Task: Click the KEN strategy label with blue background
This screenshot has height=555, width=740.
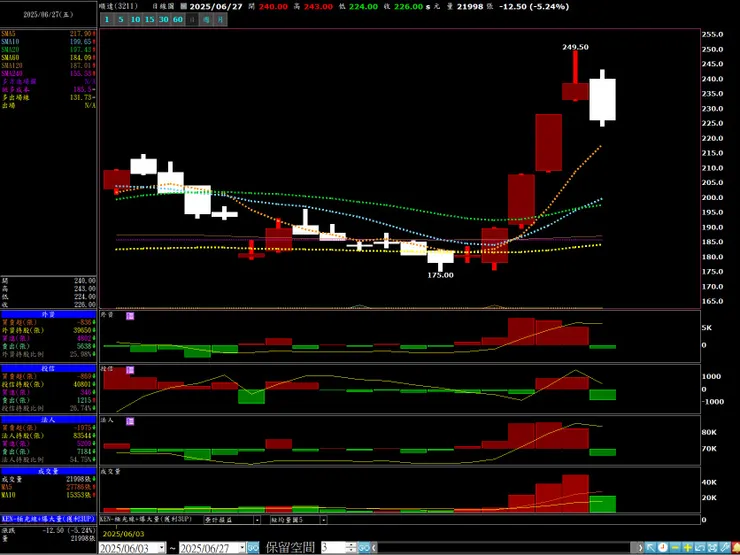Action: click(x=48, y=519)
